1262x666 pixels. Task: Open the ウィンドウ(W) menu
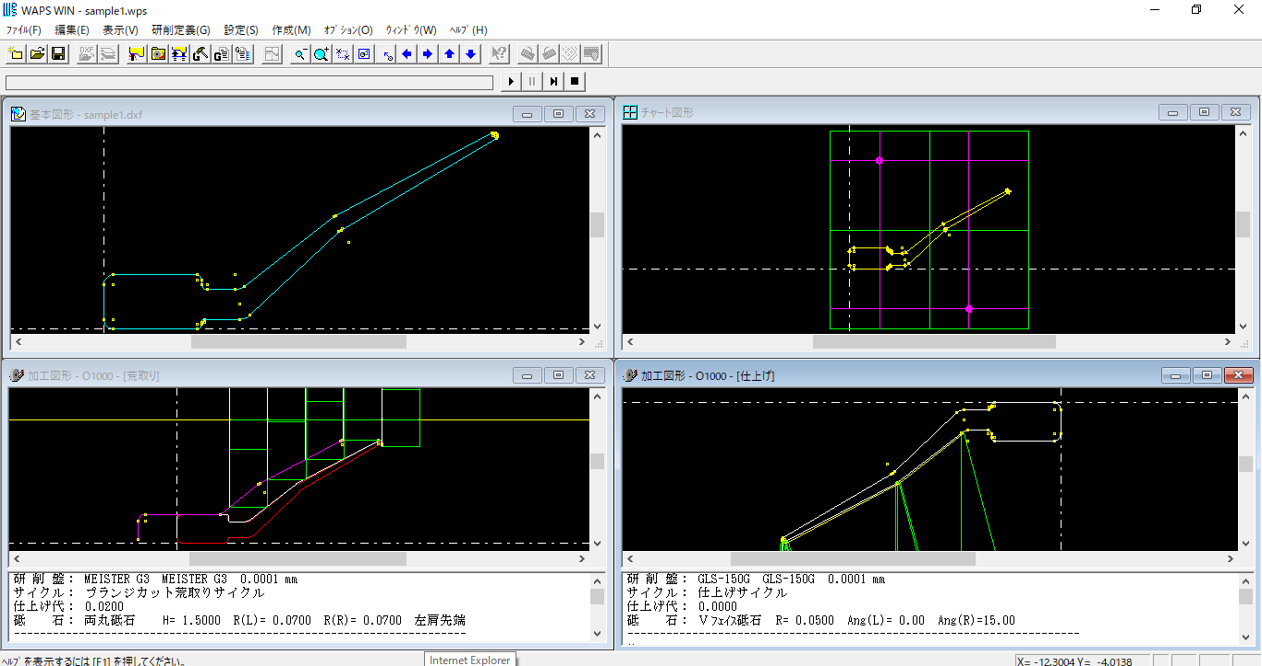pyautogui.click(x=411, y=30)
